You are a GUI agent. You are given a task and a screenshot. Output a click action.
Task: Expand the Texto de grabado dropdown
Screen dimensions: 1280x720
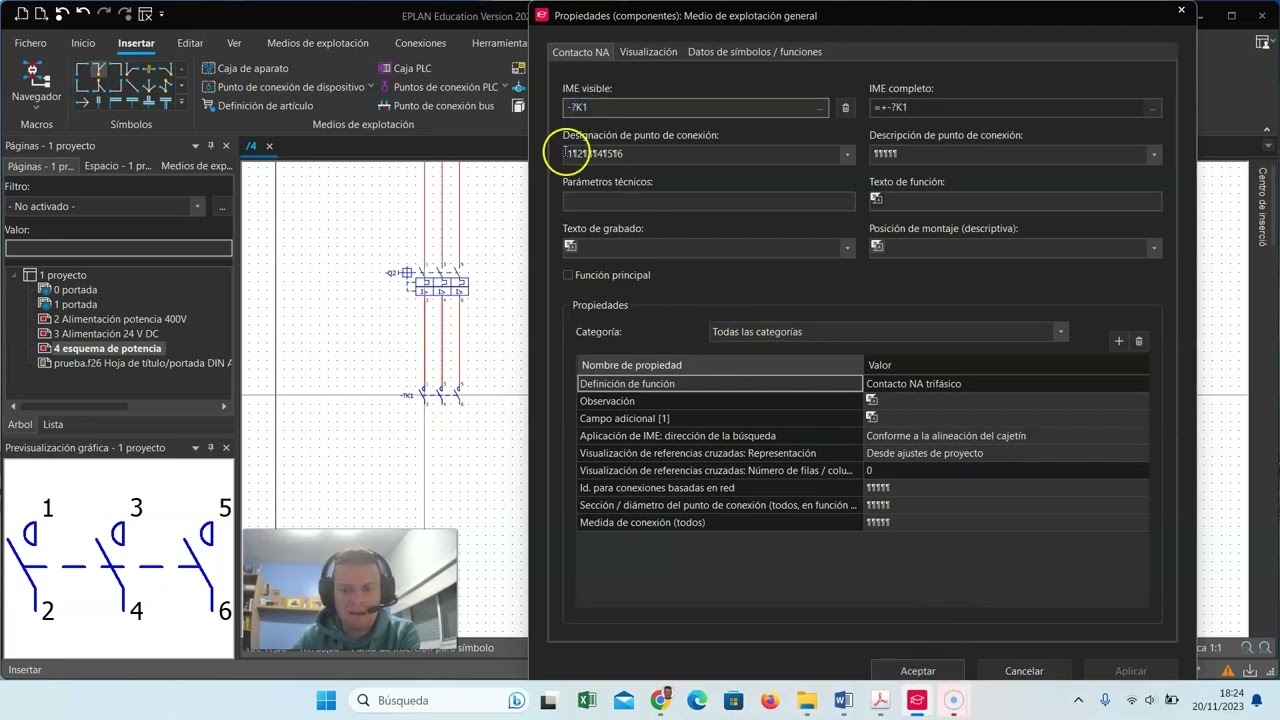click(x=847, y=247)
